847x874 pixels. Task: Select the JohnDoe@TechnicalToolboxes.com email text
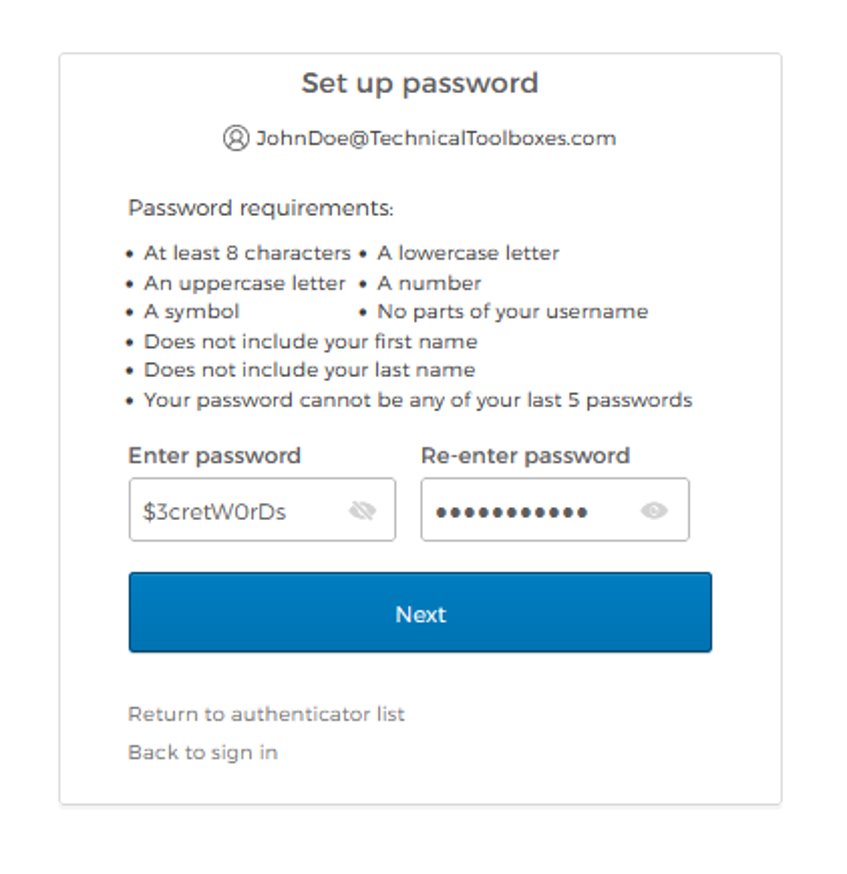(x=436, y=138)
